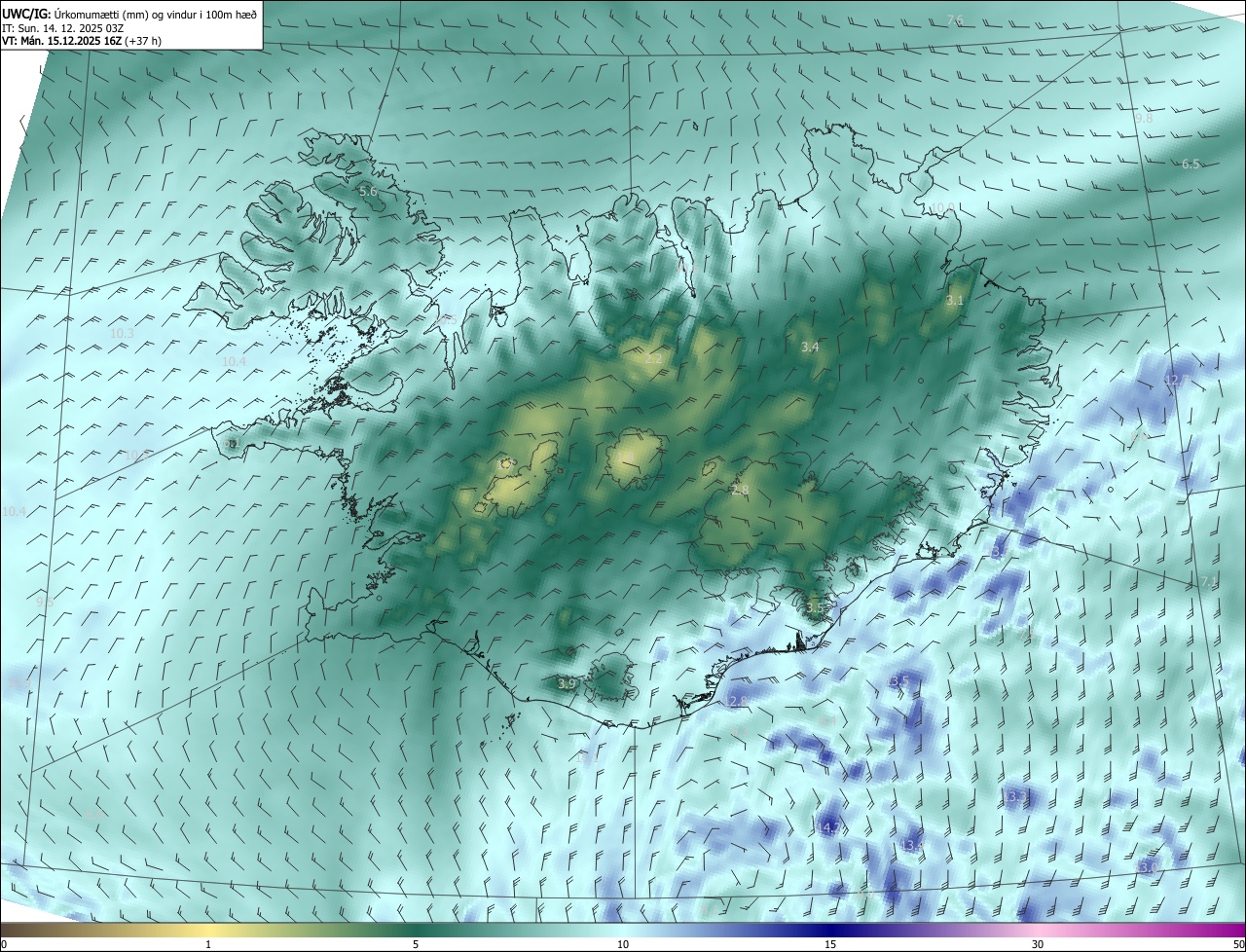
Task: Click the 5 tick on the color scale
Action: pos(416,944)
